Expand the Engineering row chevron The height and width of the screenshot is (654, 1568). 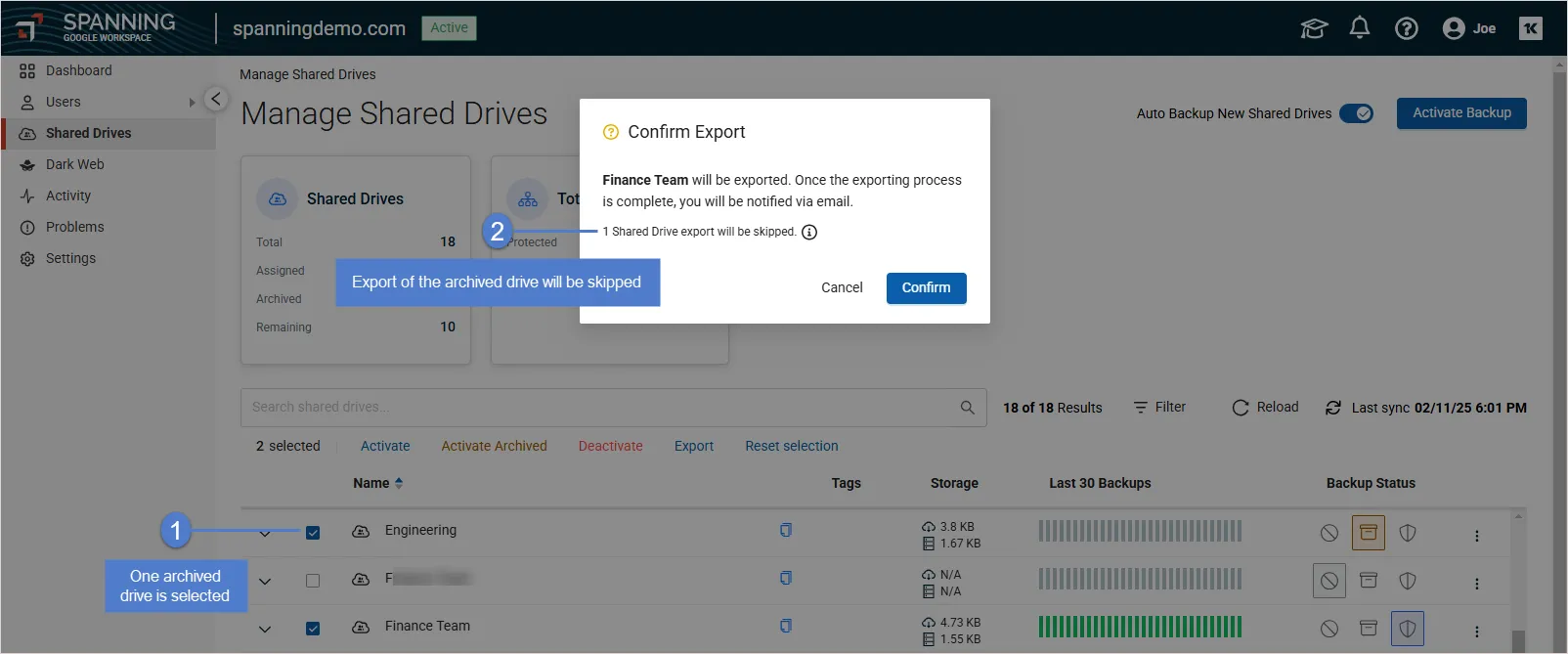click(265, 534)
